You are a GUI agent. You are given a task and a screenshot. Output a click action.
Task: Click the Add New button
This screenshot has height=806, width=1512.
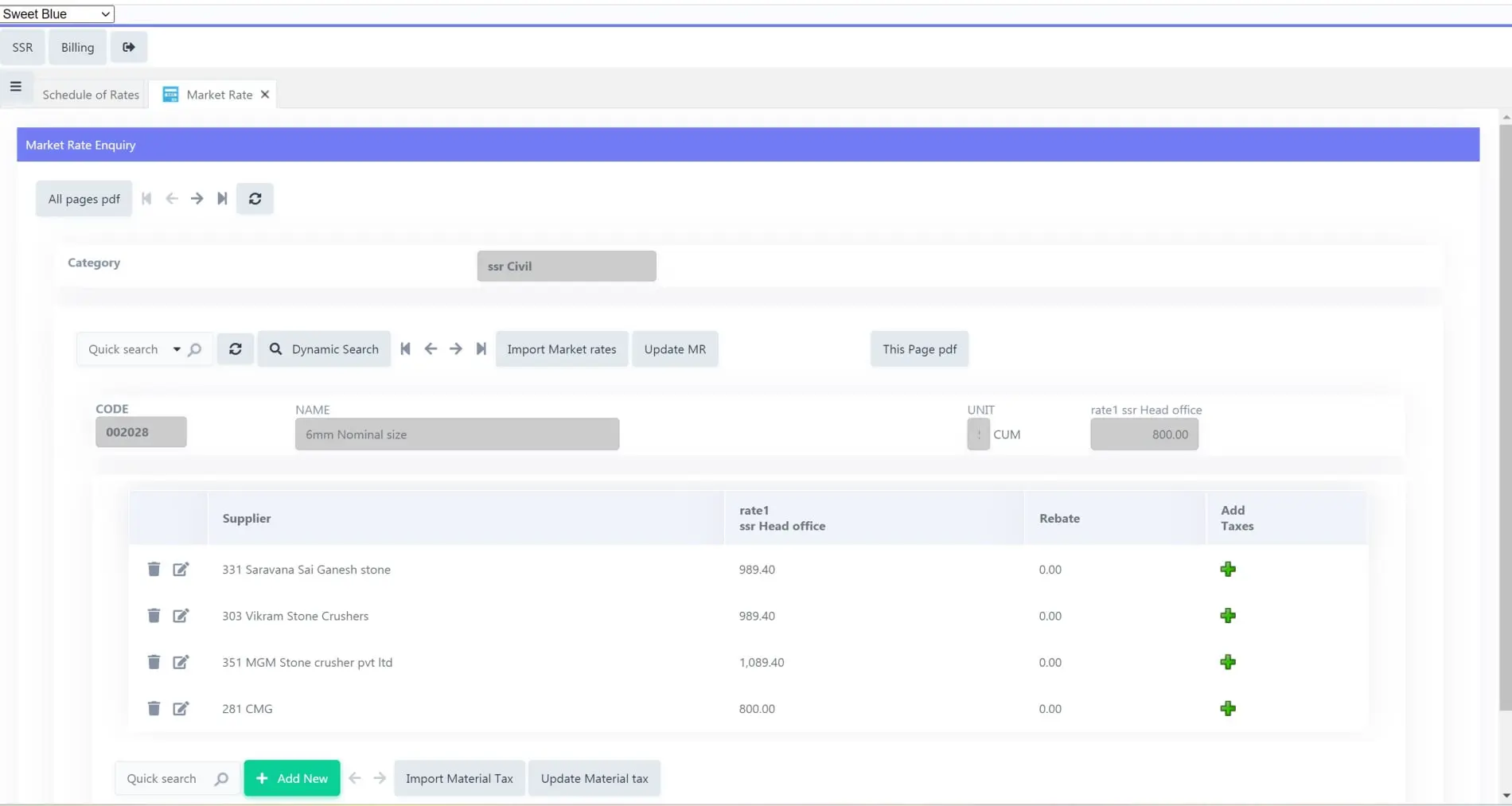point(292,778)
